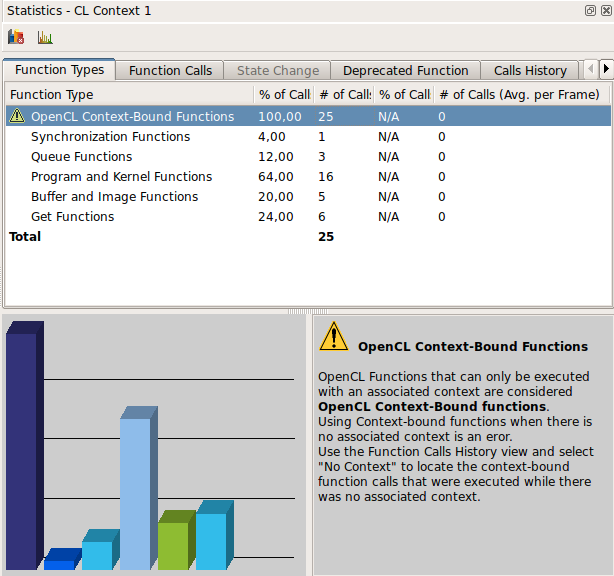Open the Deprecated Function tab
This screenshot has height=576, width=614.
point(406,70)
